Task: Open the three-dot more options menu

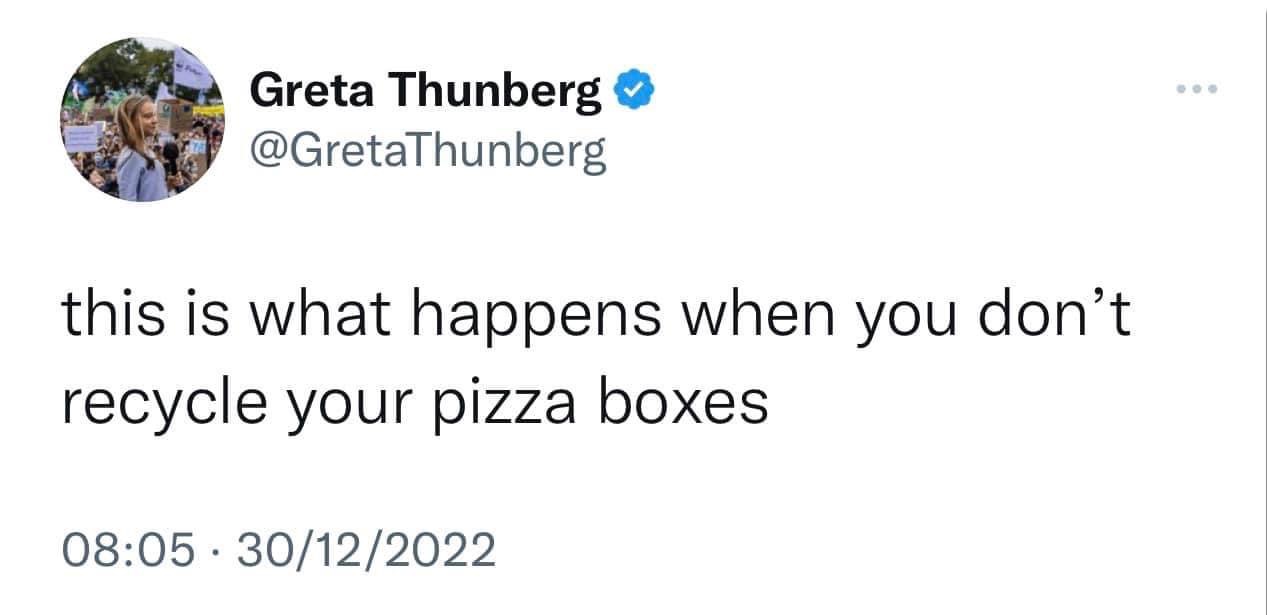Action: (1198, 90)
